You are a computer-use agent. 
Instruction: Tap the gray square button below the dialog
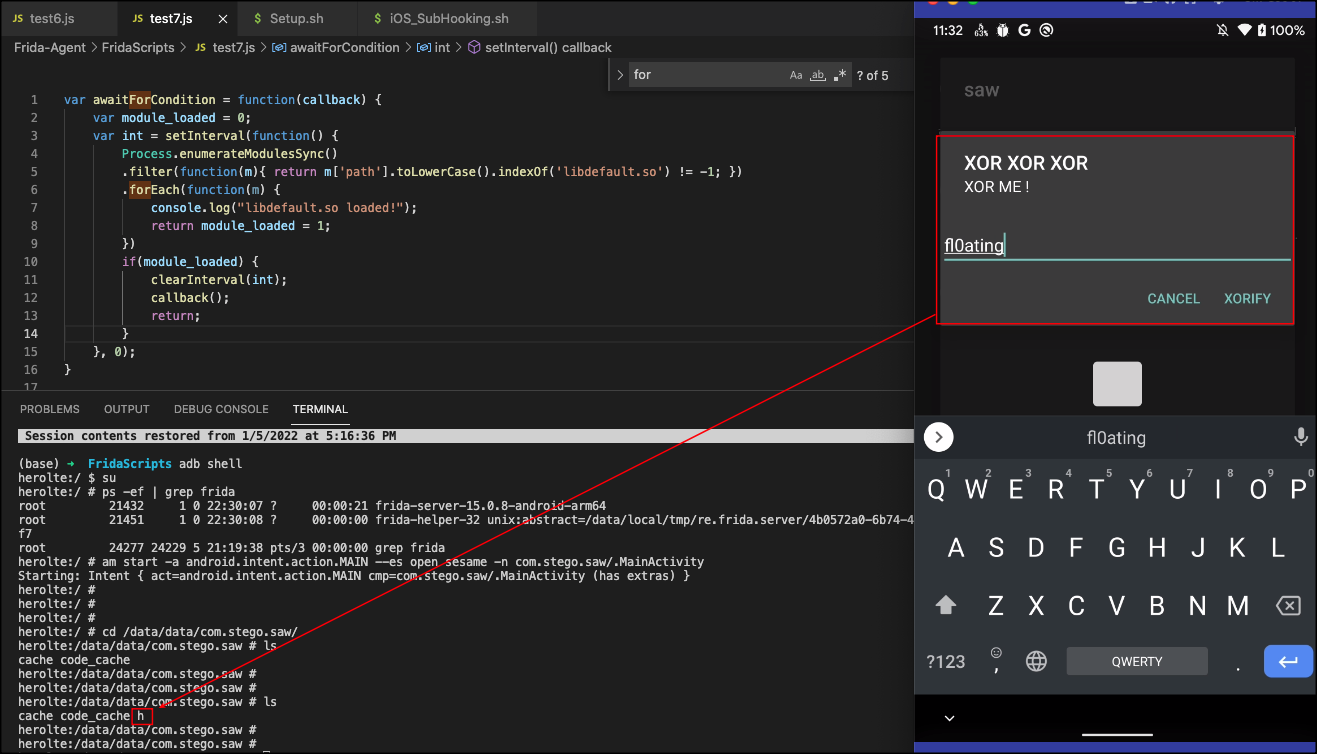(x=1117, y=384)
